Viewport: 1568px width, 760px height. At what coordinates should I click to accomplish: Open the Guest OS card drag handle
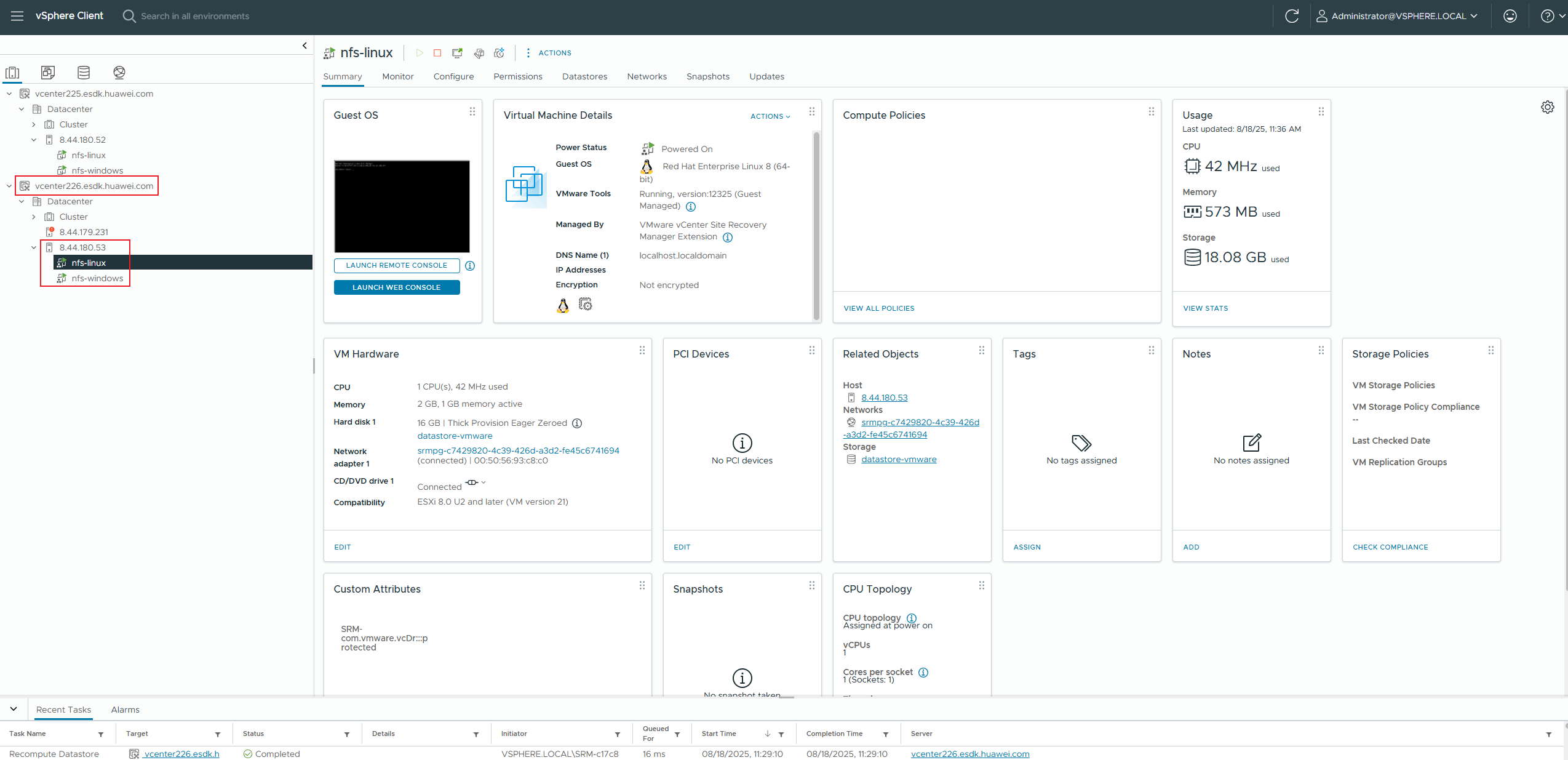(472, 111)
